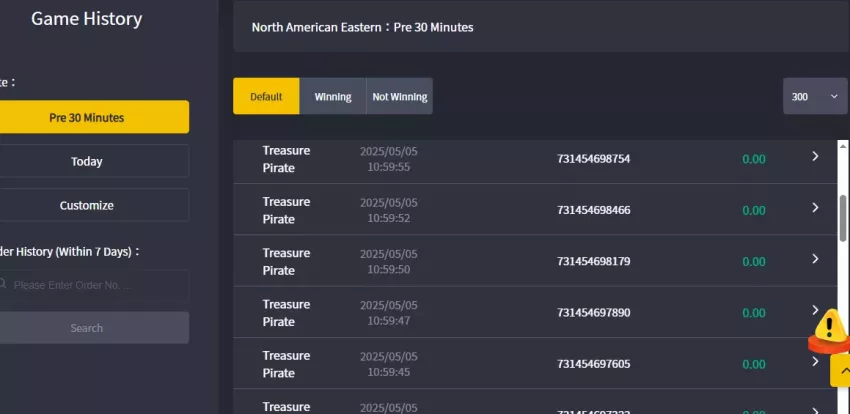Switch to the Not Winning tab
Screen dimensions: 850x414
point(400,96)
